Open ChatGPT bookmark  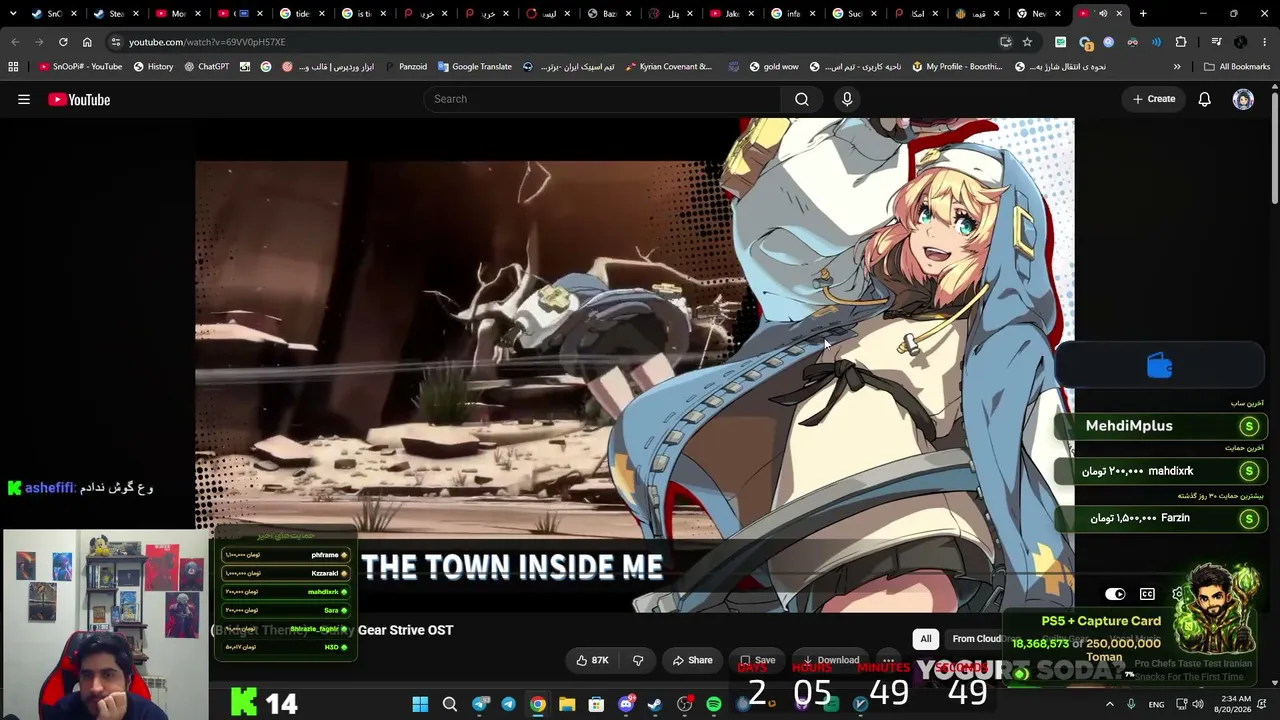click(x=207, y=67)
